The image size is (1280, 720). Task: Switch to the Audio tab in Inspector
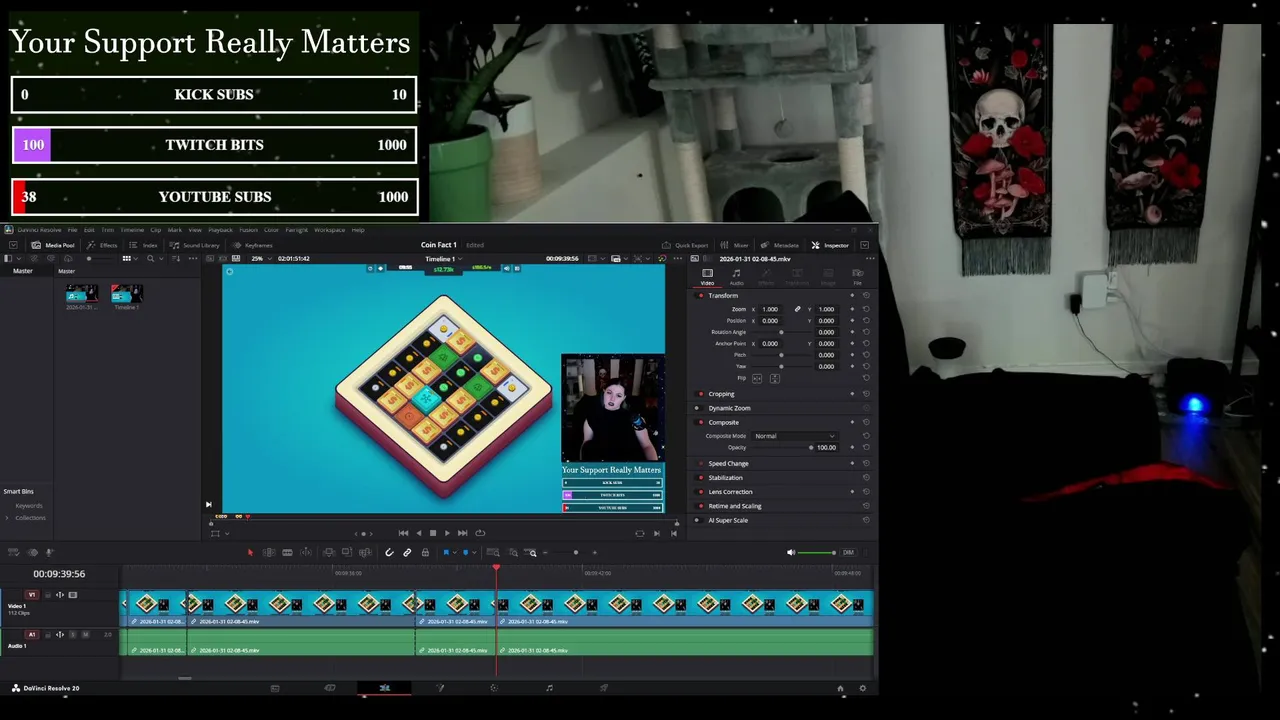point(737,276)
